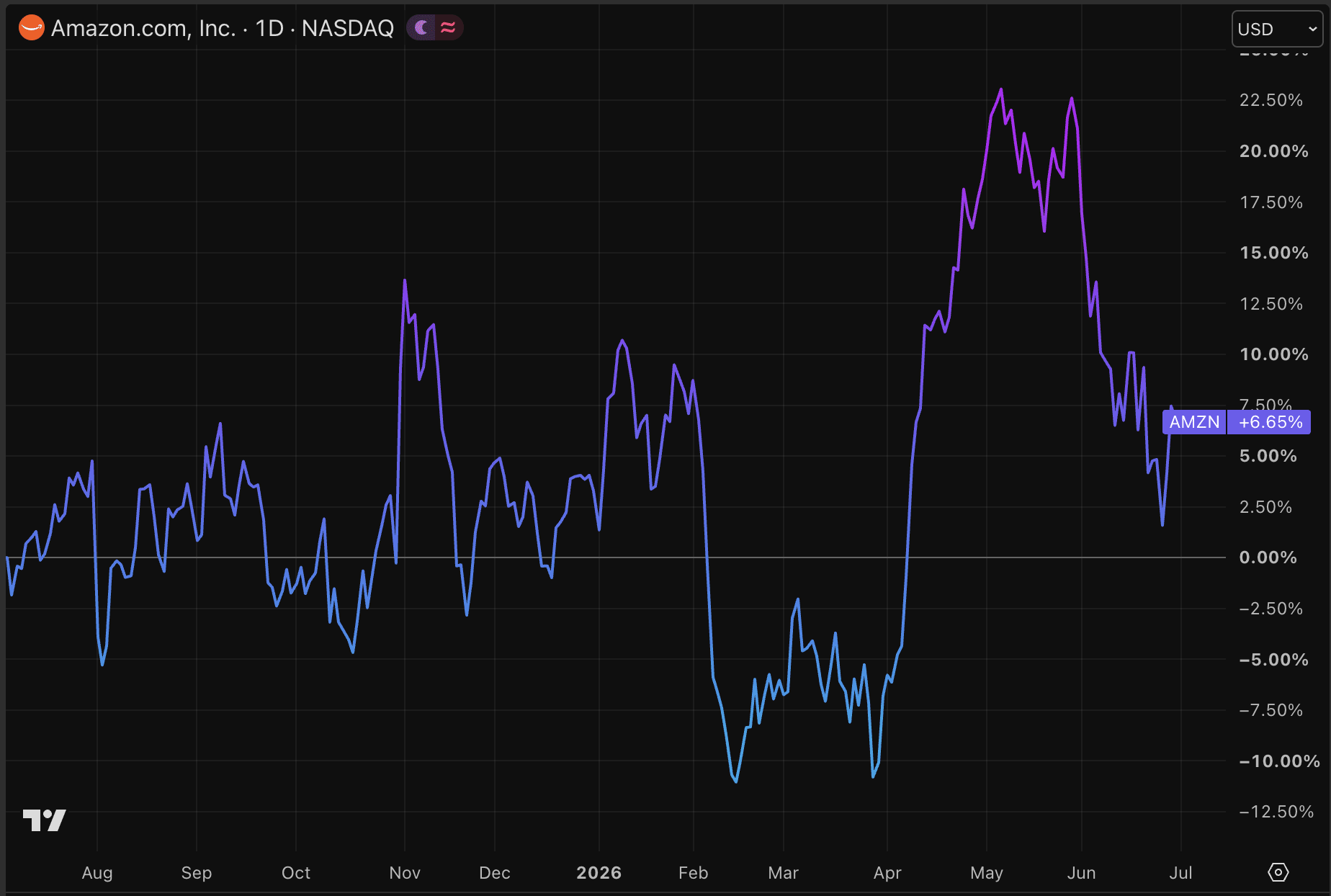Open the USD currency dropdown

[1277, 29]
